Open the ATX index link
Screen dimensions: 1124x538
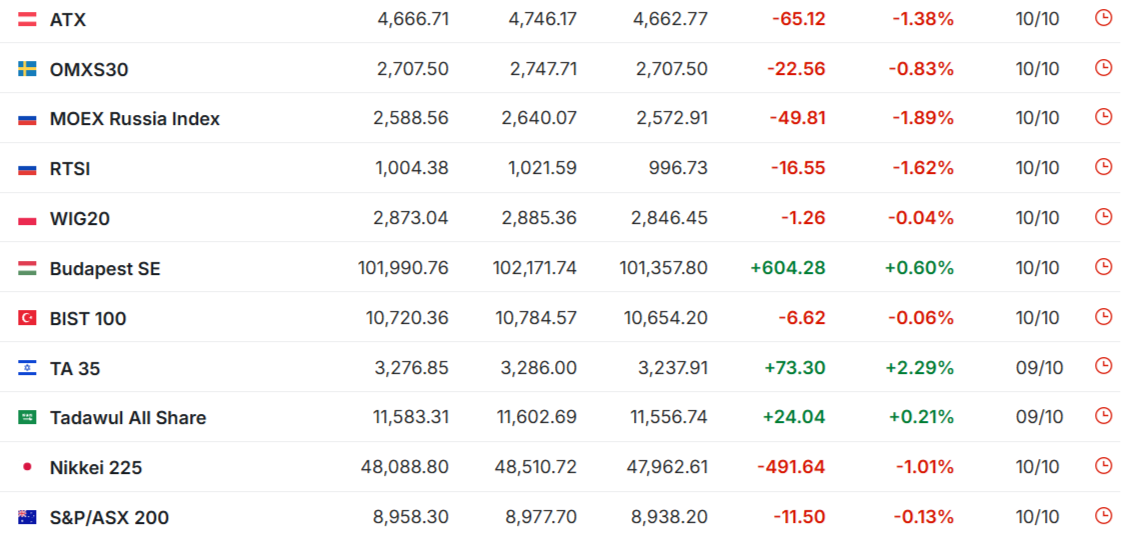pos(68,19)
